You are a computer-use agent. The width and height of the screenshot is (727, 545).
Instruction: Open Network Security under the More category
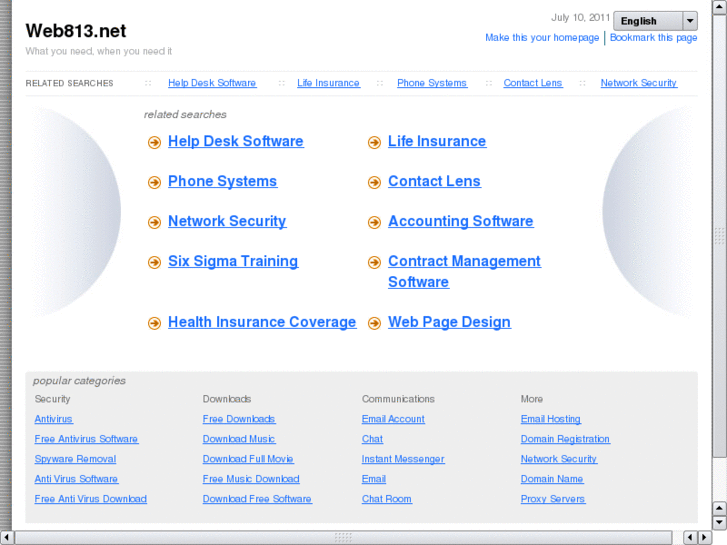click(x=559, y=459)
